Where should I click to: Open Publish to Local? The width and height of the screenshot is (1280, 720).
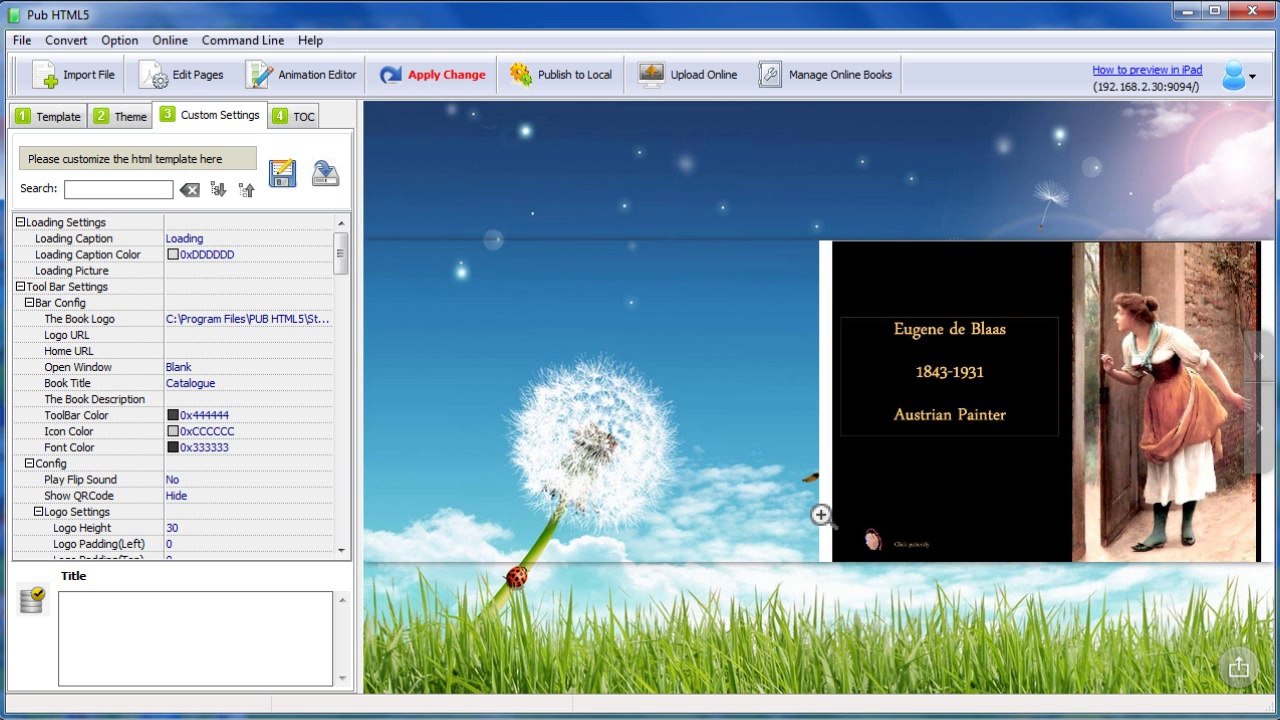[561, 75]
